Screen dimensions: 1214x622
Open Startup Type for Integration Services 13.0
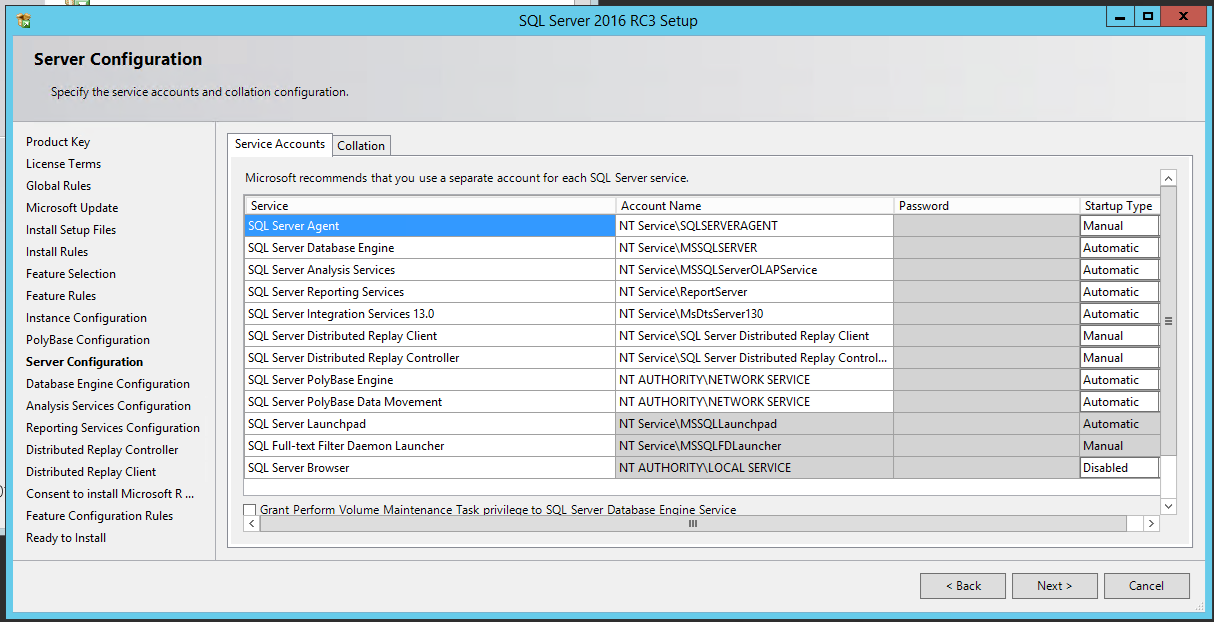coord(1119,314)
